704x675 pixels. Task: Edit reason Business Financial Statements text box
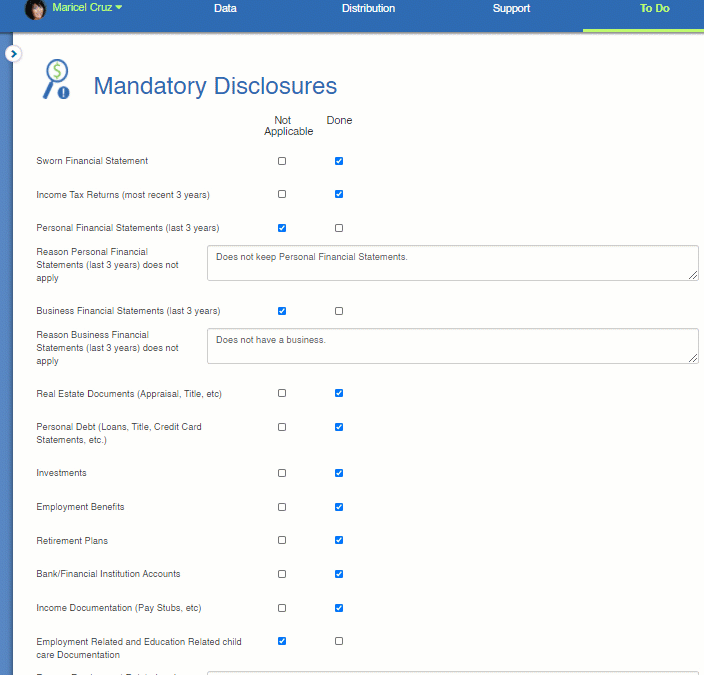453,346
